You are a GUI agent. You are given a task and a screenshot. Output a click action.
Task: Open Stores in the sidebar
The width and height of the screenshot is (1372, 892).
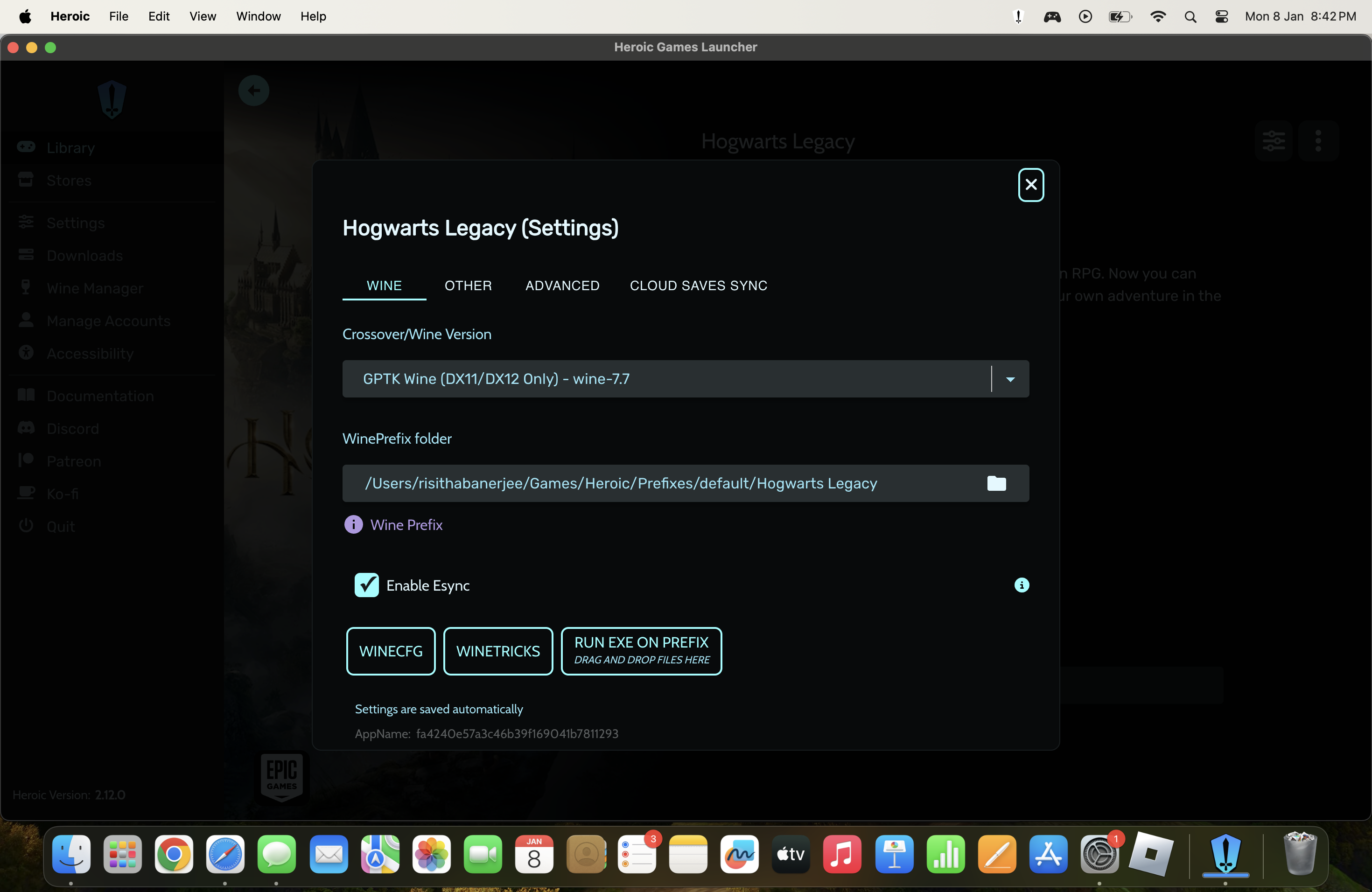click(112, 181)
